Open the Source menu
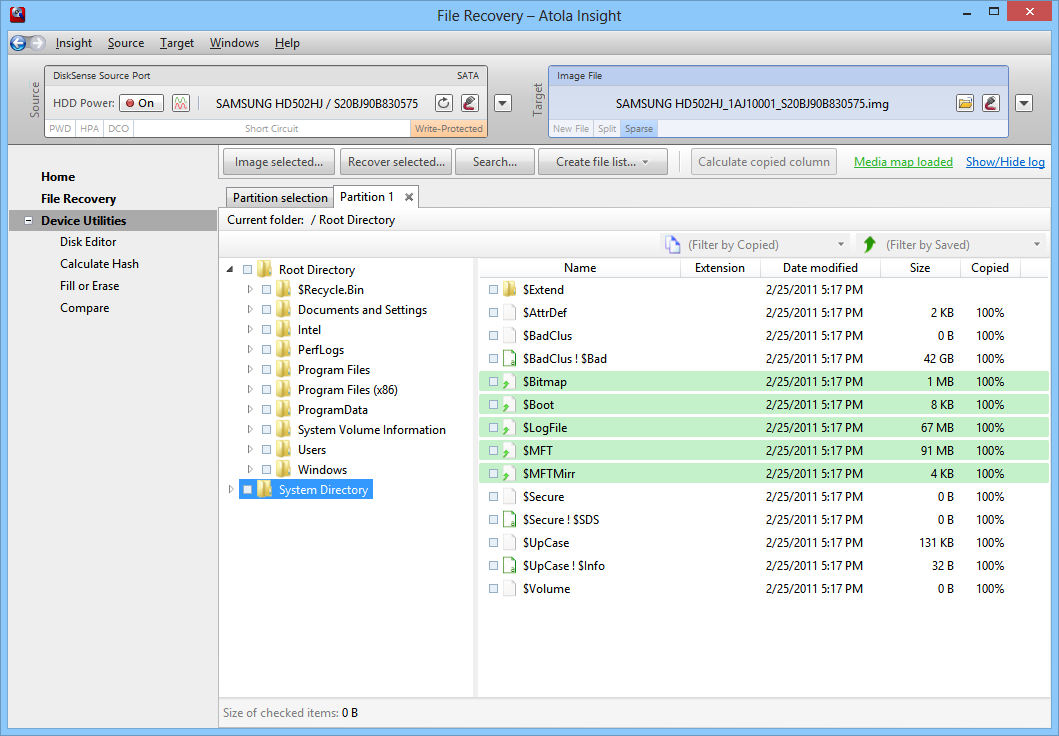1059x736 pixels. 126,43
